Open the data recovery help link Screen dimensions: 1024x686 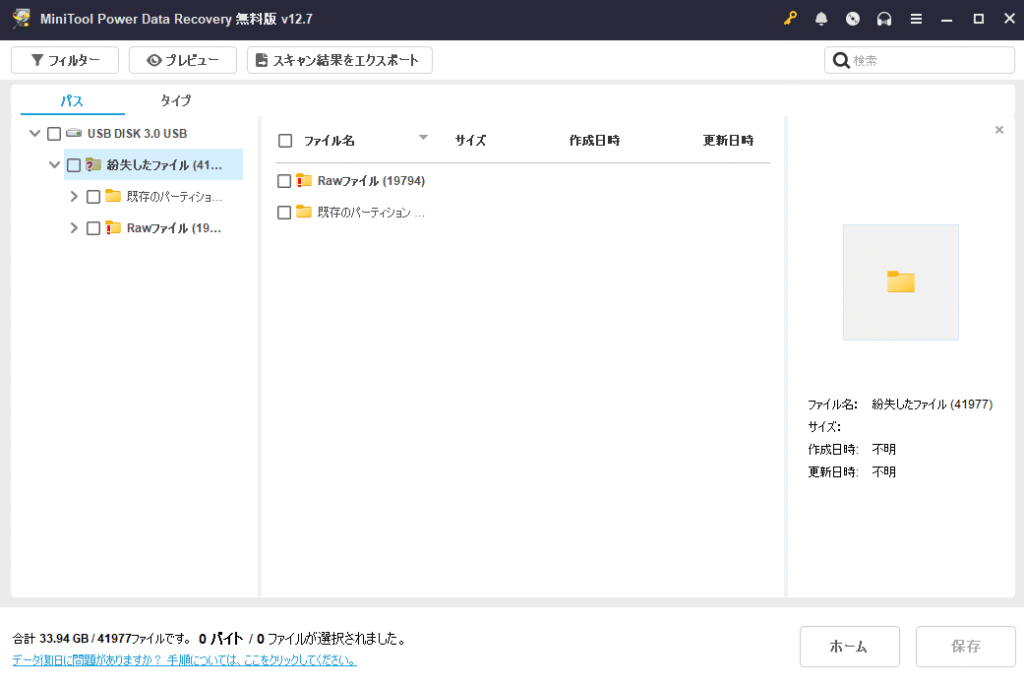point(184,660)
